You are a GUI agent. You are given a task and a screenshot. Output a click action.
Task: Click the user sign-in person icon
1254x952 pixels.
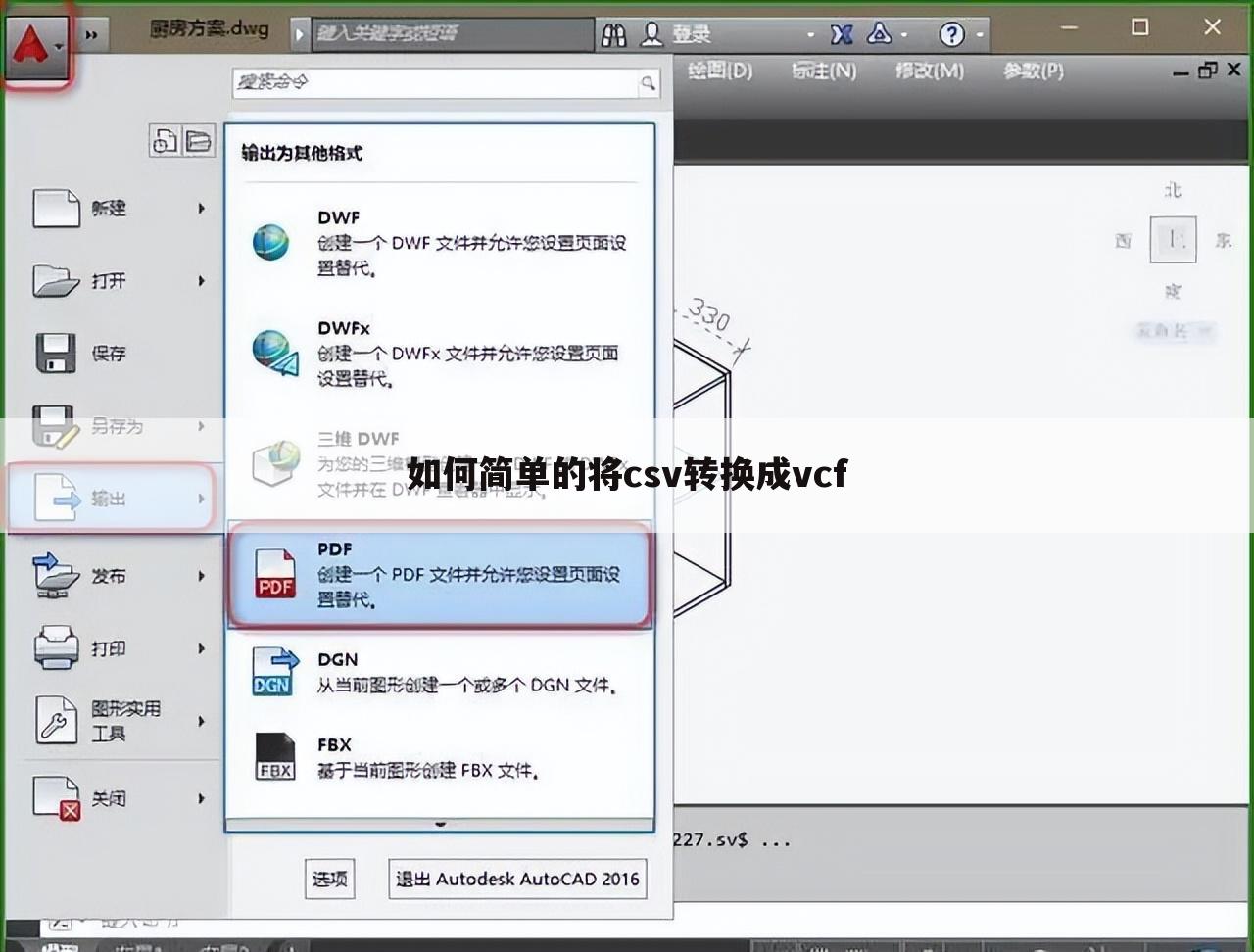point(651,35)
